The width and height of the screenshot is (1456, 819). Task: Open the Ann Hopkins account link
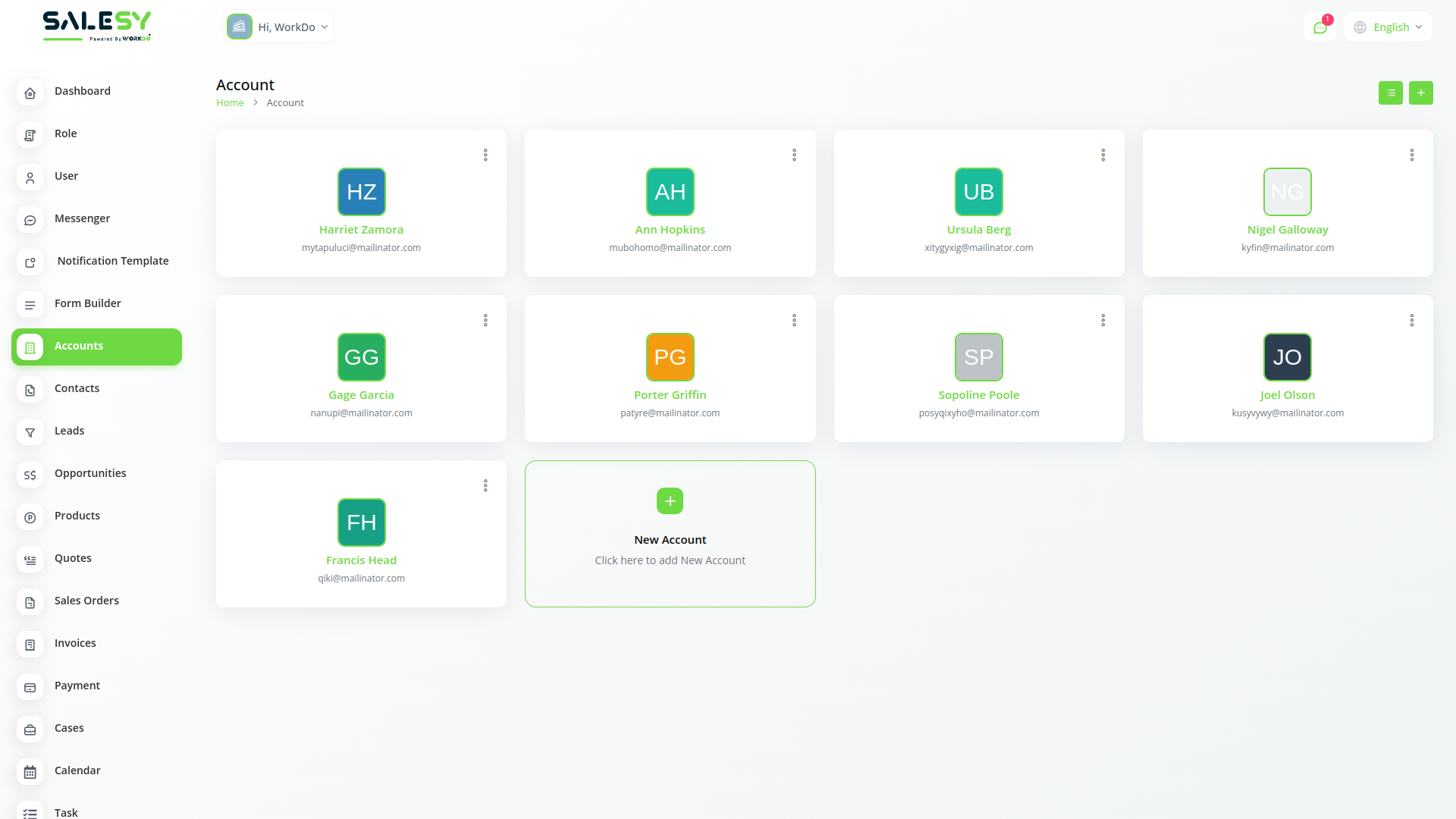click(670, 230)
